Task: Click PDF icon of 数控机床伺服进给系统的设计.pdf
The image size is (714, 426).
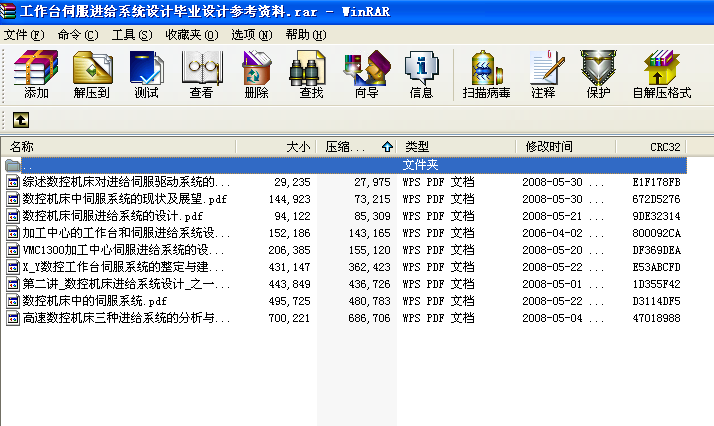Action: [x=13, y=216]
